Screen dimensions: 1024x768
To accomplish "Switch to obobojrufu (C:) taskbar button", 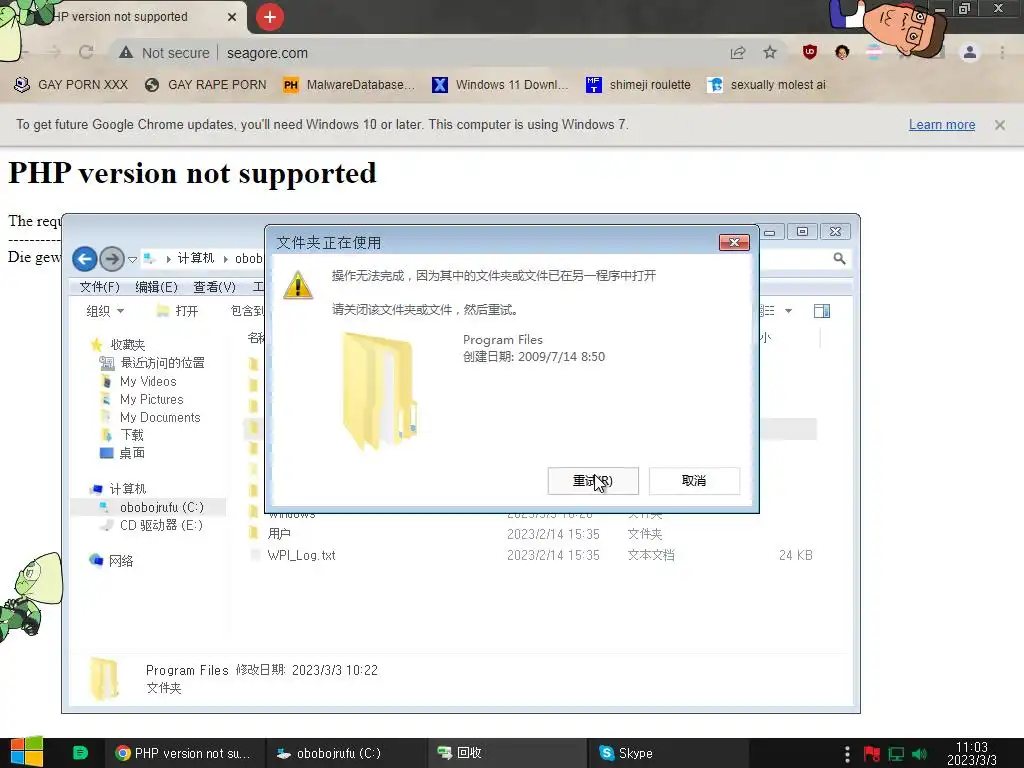I will 346,753.
